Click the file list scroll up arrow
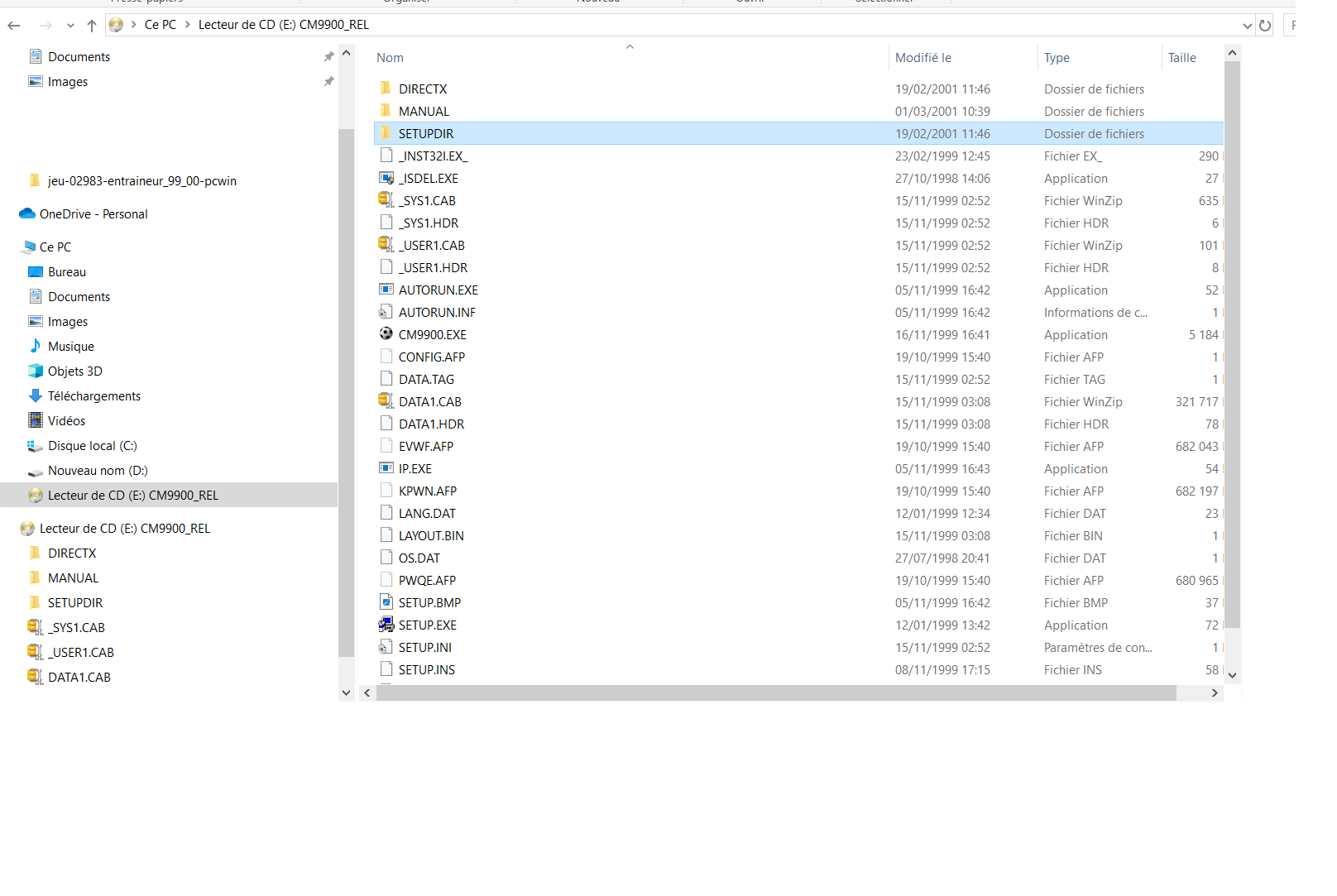Image resolution: width=1337 pixels, height=896 pixels. tap(1232, 54)
